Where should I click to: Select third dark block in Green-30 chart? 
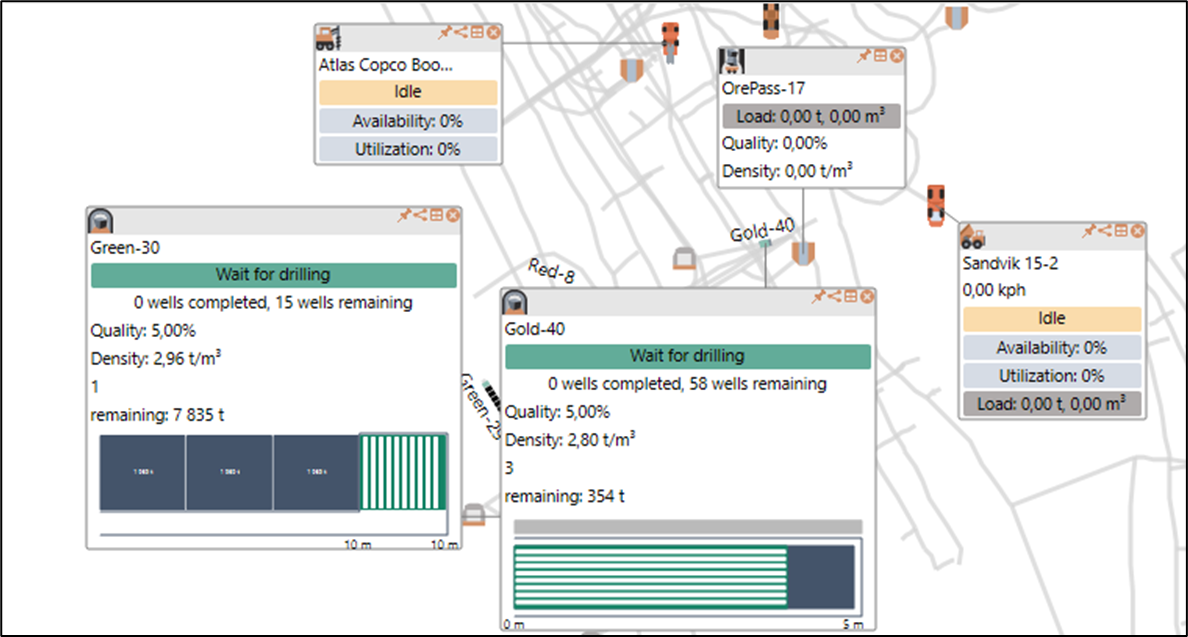pos(317,473)
